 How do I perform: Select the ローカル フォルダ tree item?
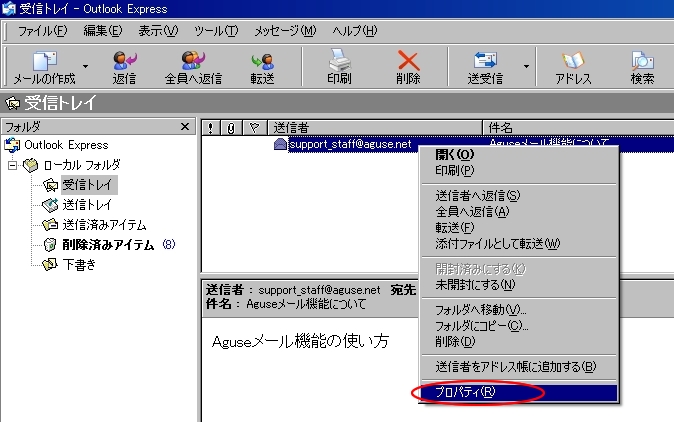82,165
